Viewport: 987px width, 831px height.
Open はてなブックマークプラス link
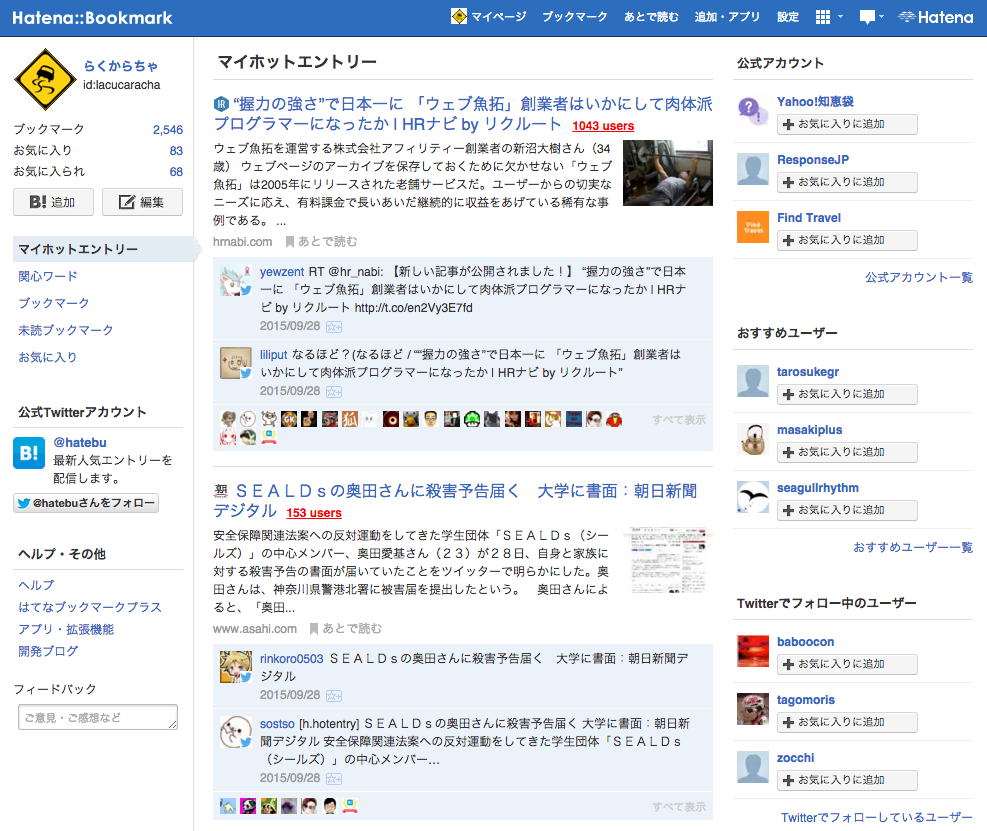[x=90, y=607]
